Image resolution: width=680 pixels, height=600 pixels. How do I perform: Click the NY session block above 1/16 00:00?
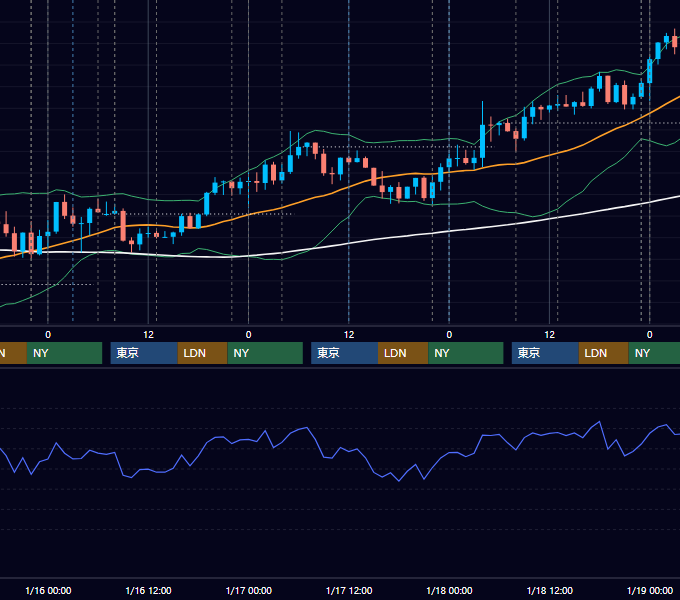pyautogui.click(x=64, y=353)
